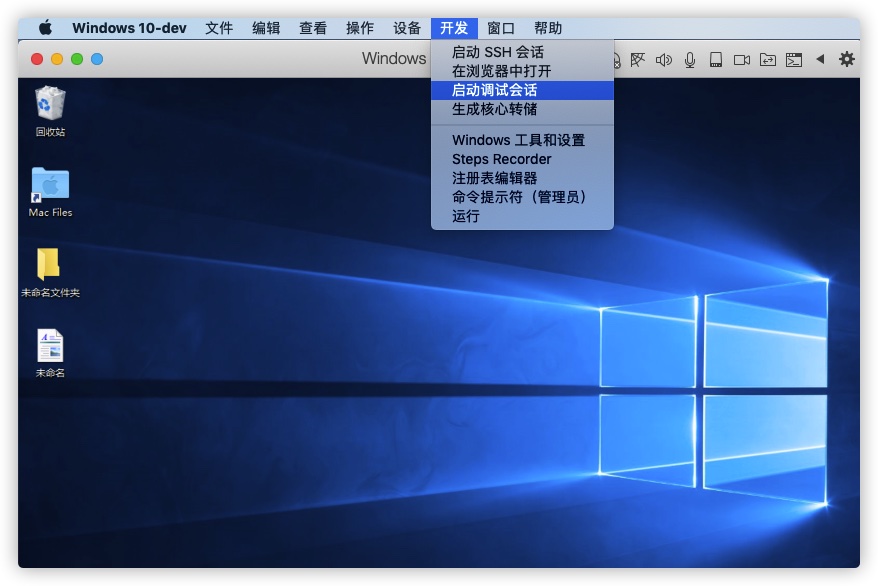Click the hard disk device icon
This screenshot has width=878, height=586.
[716, 59]
